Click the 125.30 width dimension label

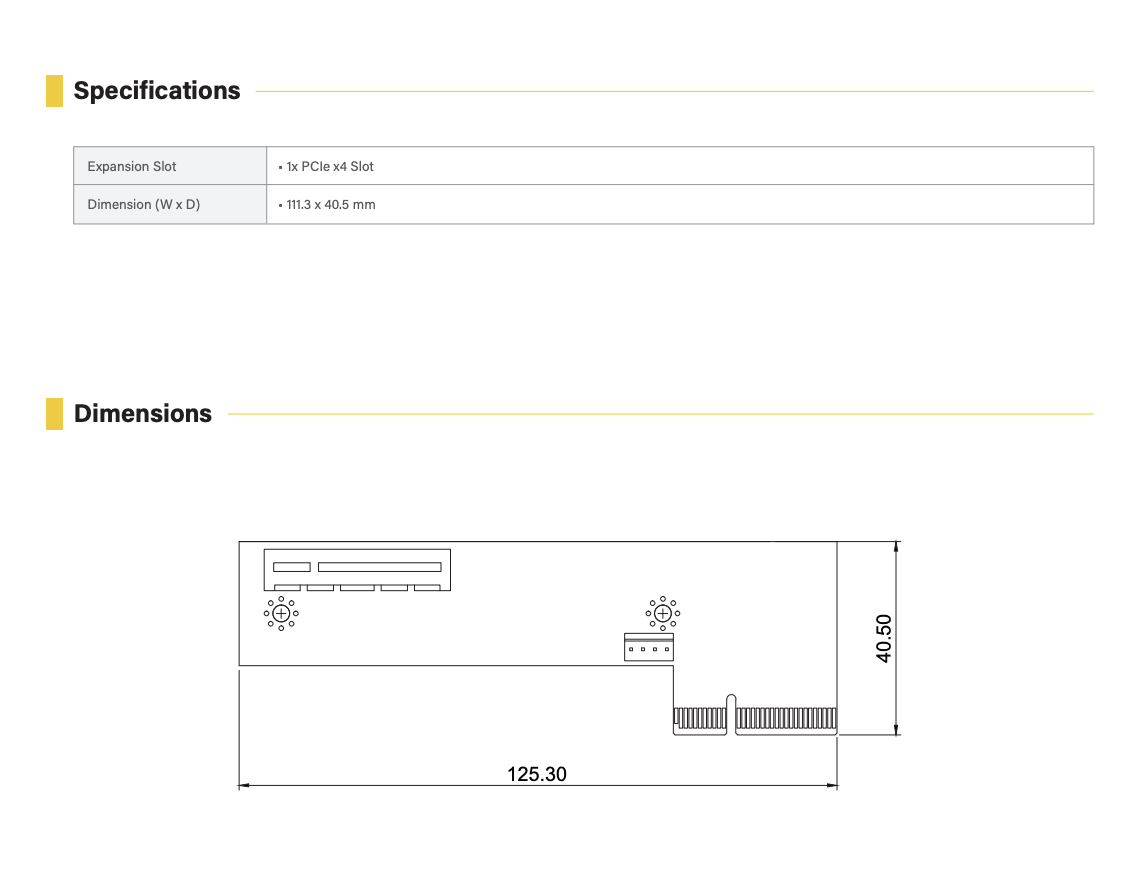pos(537,774)
